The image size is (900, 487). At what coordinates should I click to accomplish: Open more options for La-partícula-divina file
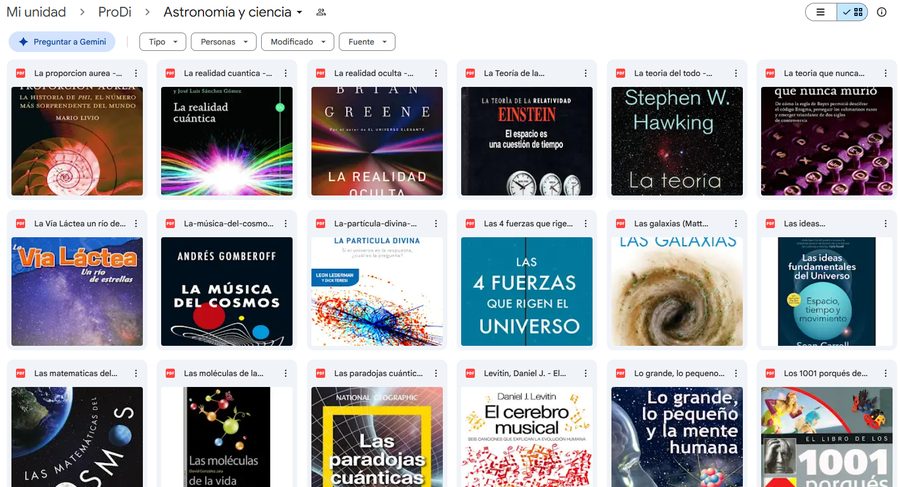tap(436, 223)
